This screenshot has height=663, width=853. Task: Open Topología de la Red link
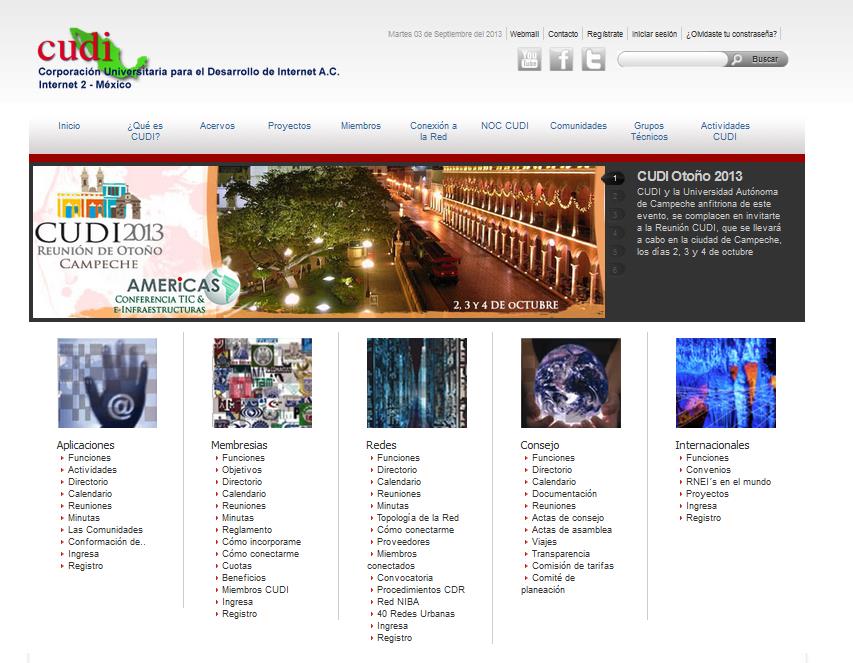point(418,518)
